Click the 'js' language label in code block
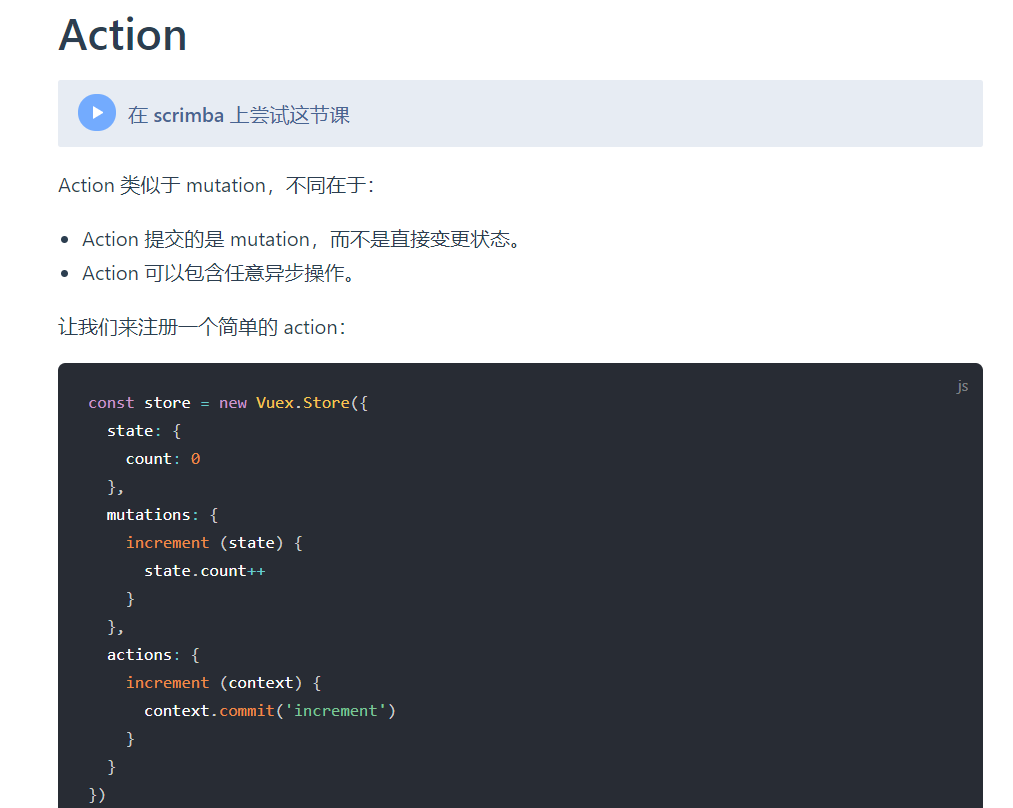Viewport: 1013px width, 808px height. coord(962,386)
